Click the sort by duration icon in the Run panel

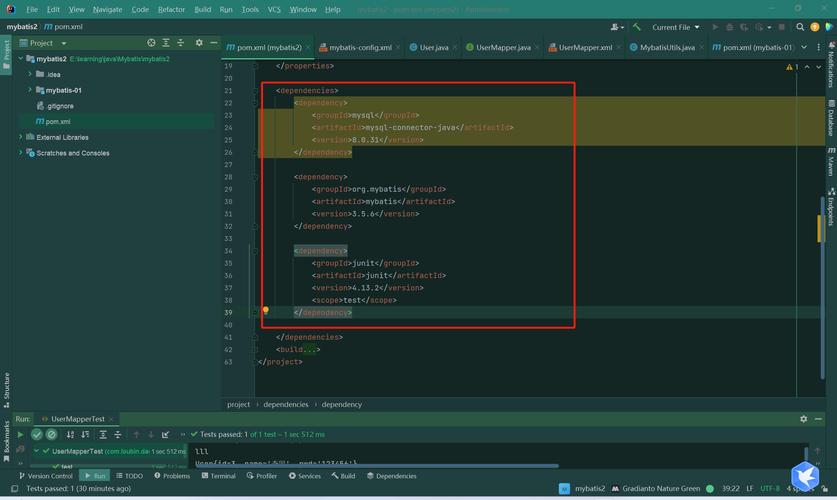[85, 434]
